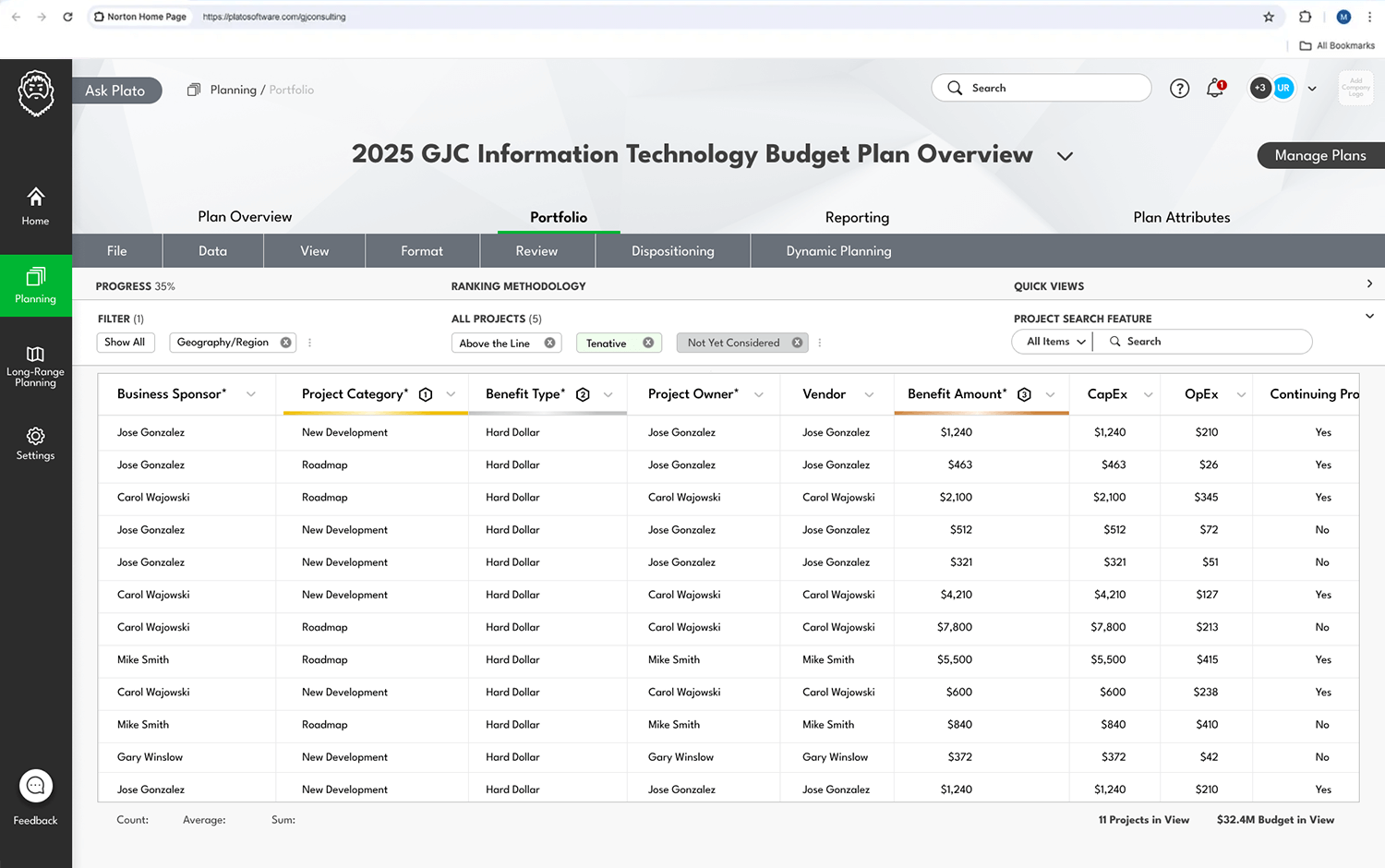Click Planning breadcrumb link
The width and height of the screenshot is (1385, 868).
(234, 90)
